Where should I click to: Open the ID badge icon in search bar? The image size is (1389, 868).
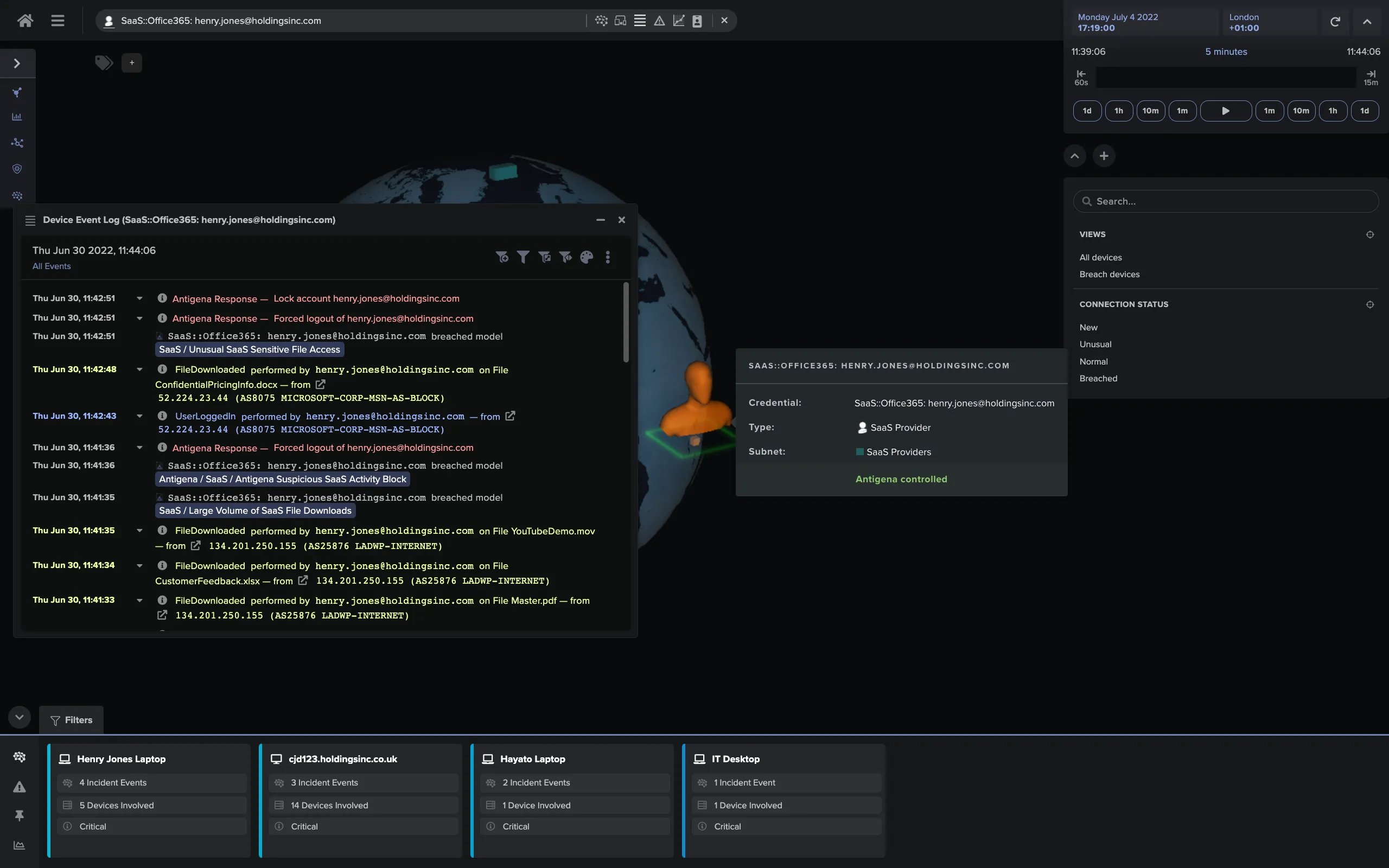(697, 21)
